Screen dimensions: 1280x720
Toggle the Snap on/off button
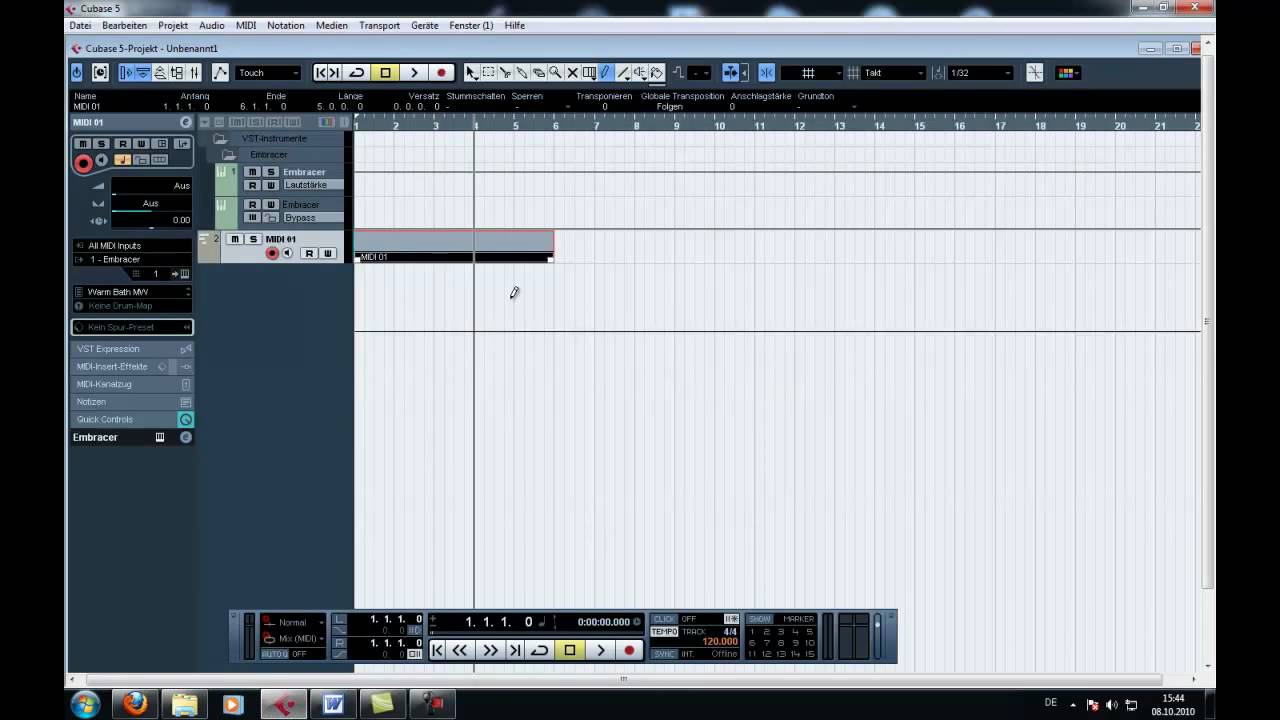pyautogui.click(x=766, y=72)
